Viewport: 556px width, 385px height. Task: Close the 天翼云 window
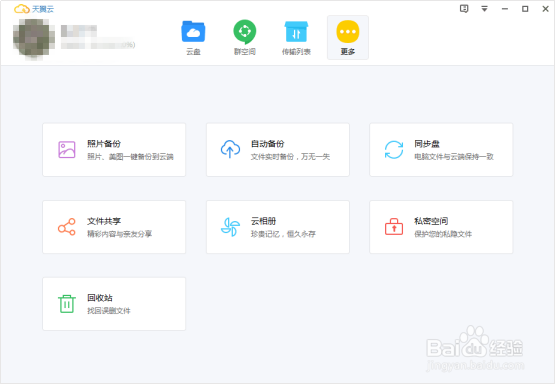[x=545, y=9]
